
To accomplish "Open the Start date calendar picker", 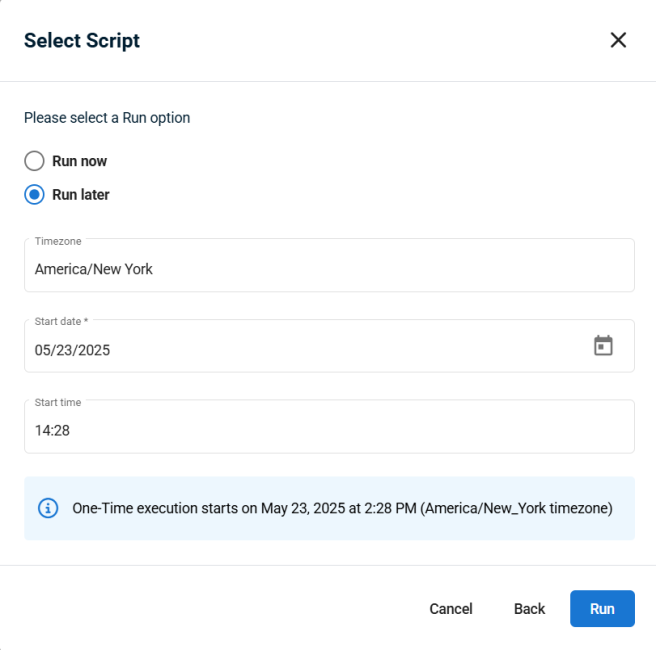I will 603,346.
